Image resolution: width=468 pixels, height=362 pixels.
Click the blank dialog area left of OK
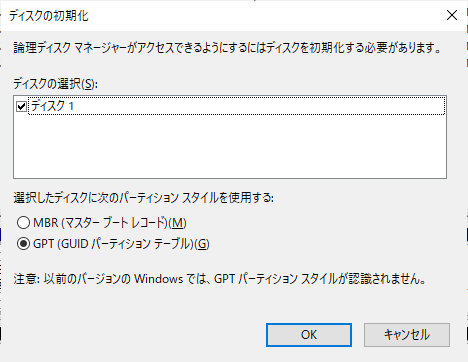pyautogui.click(x=133, y=335)
